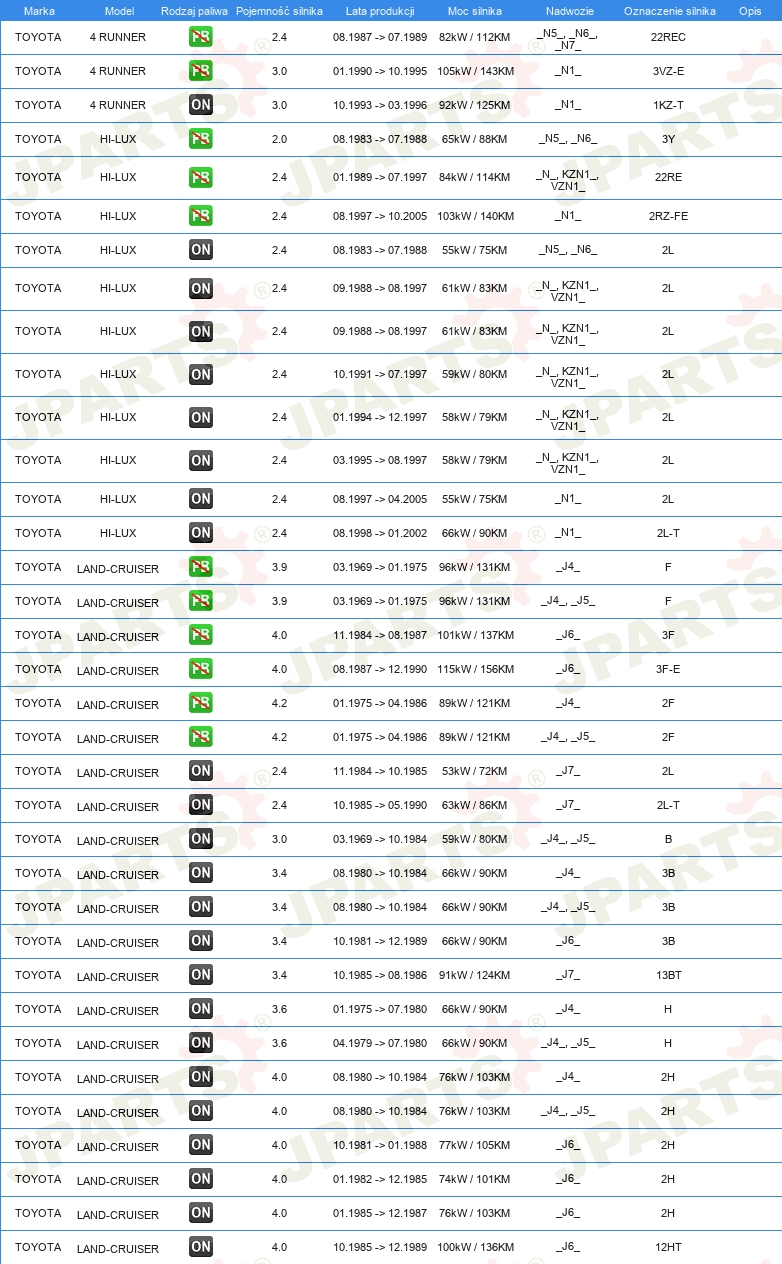This screenshot has height=1264, width=782.
Task: Click the Nadwozie column header
Action: [x=569, y=11]
